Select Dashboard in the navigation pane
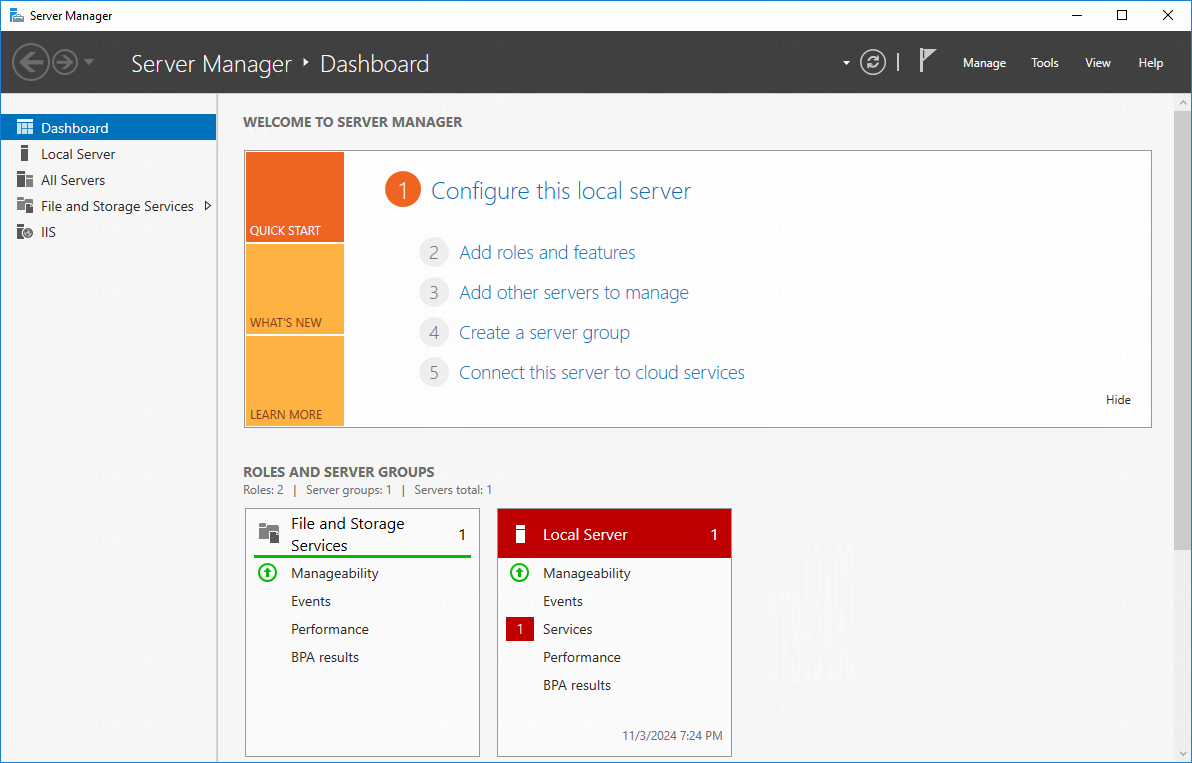Screen dimensions: 1192x763 (x=109, y=127)
